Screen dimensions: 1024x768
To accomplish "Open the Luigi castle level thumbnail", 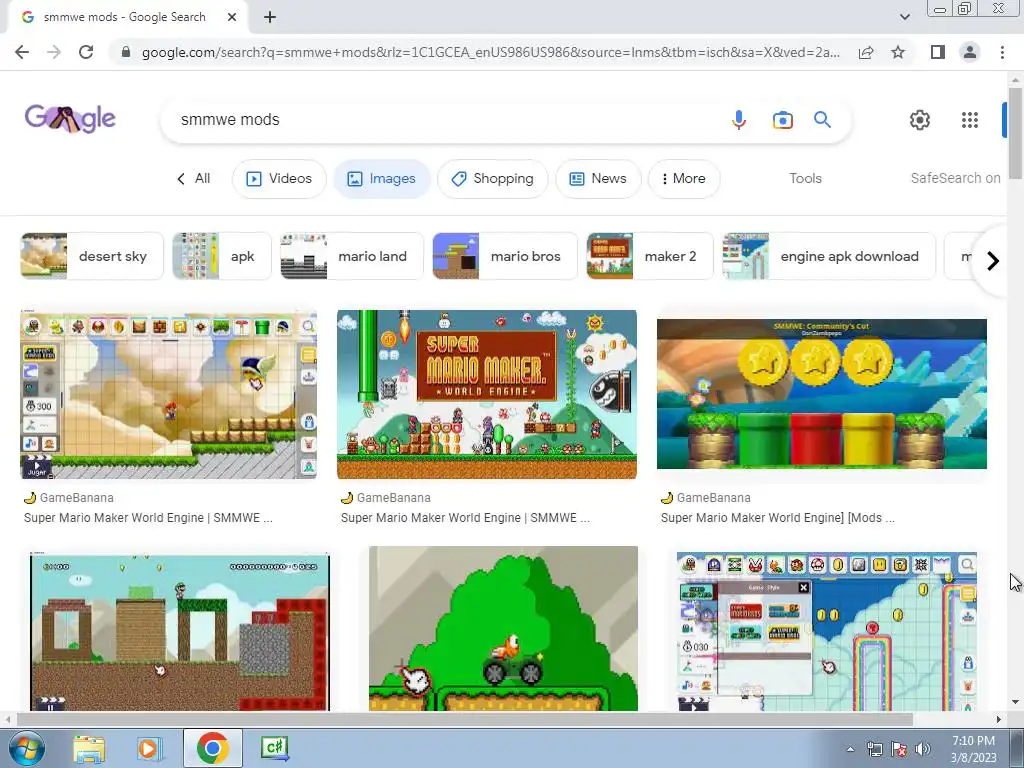I will (180, 632).
